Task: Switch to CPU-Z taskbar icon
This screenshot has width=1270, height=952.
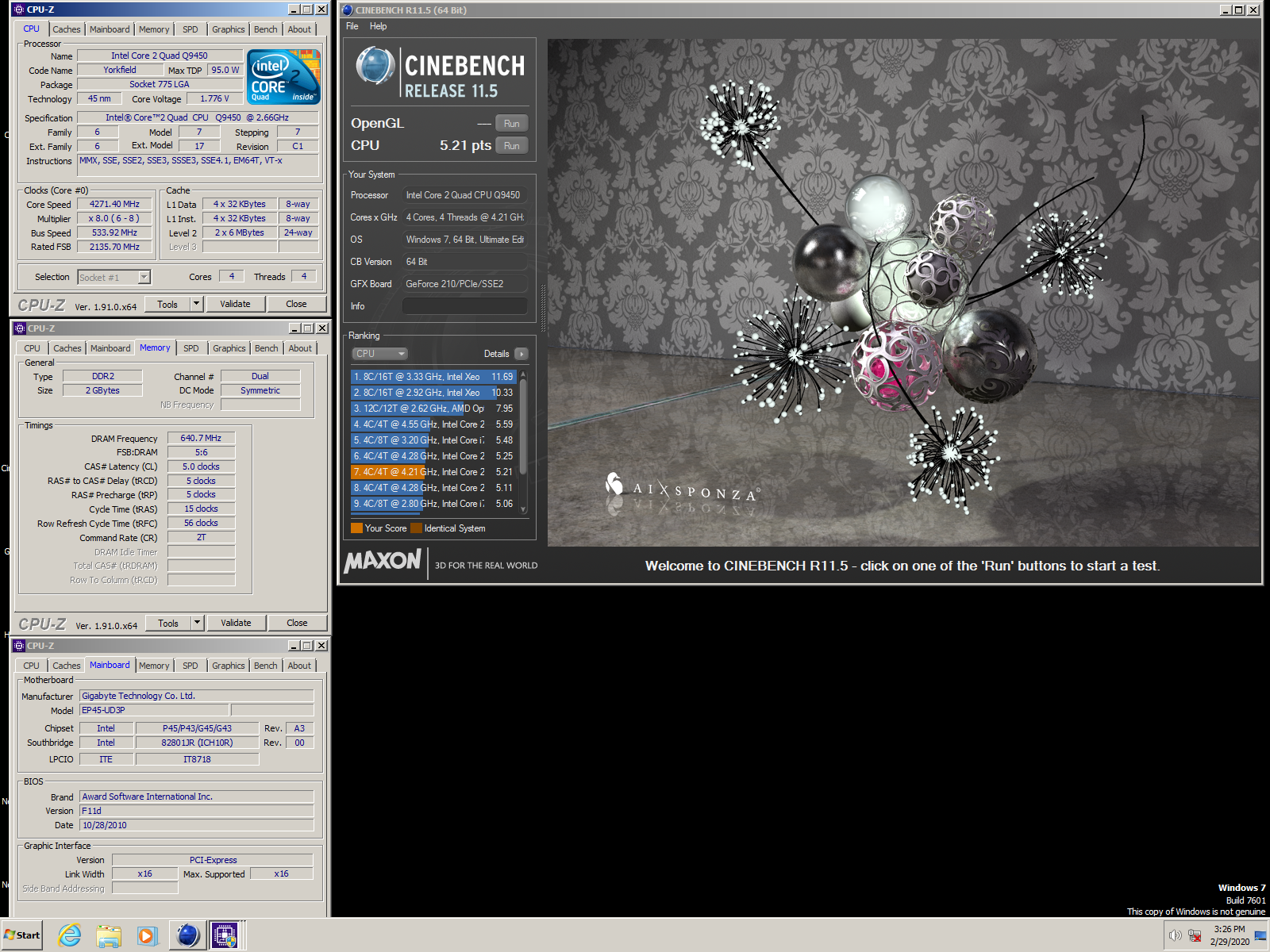Action: 225,935
